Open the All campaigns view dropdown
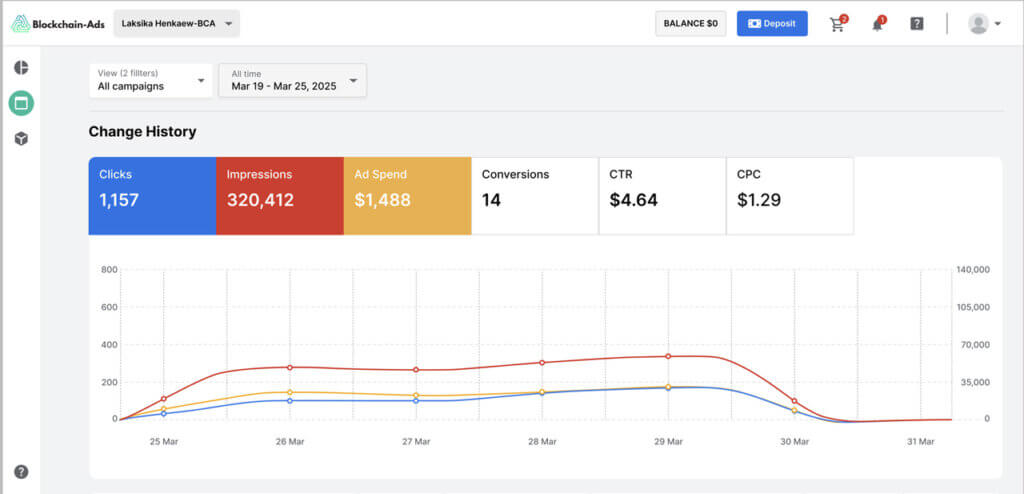This screenshot has height=494, width=1024. coord(151,80)
